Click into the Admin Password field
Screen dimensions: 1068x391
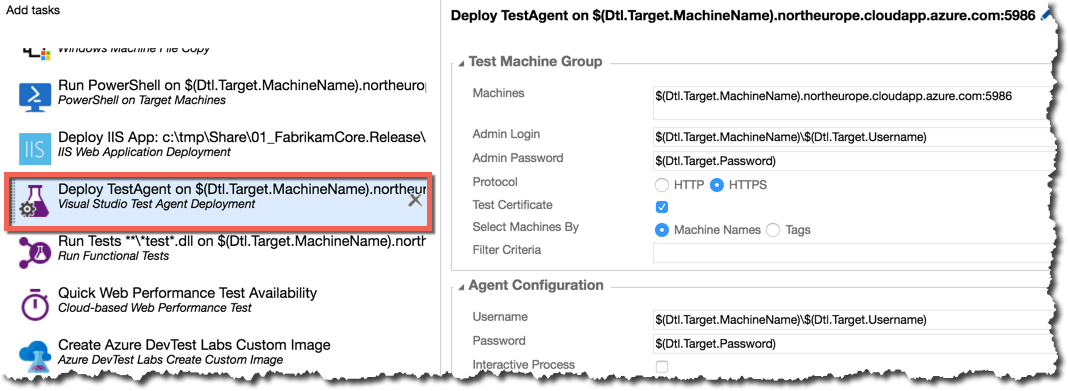[x=853, y=161]
